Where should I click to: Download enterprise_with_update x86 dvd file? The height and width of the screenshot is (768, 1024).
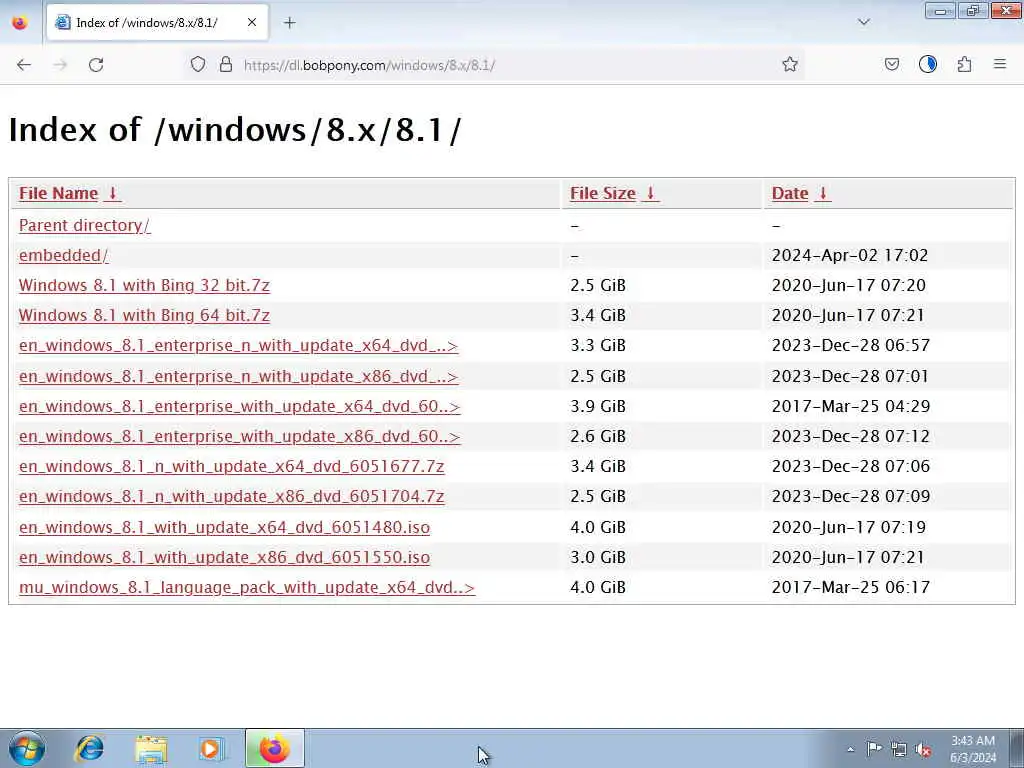point(240,436)
